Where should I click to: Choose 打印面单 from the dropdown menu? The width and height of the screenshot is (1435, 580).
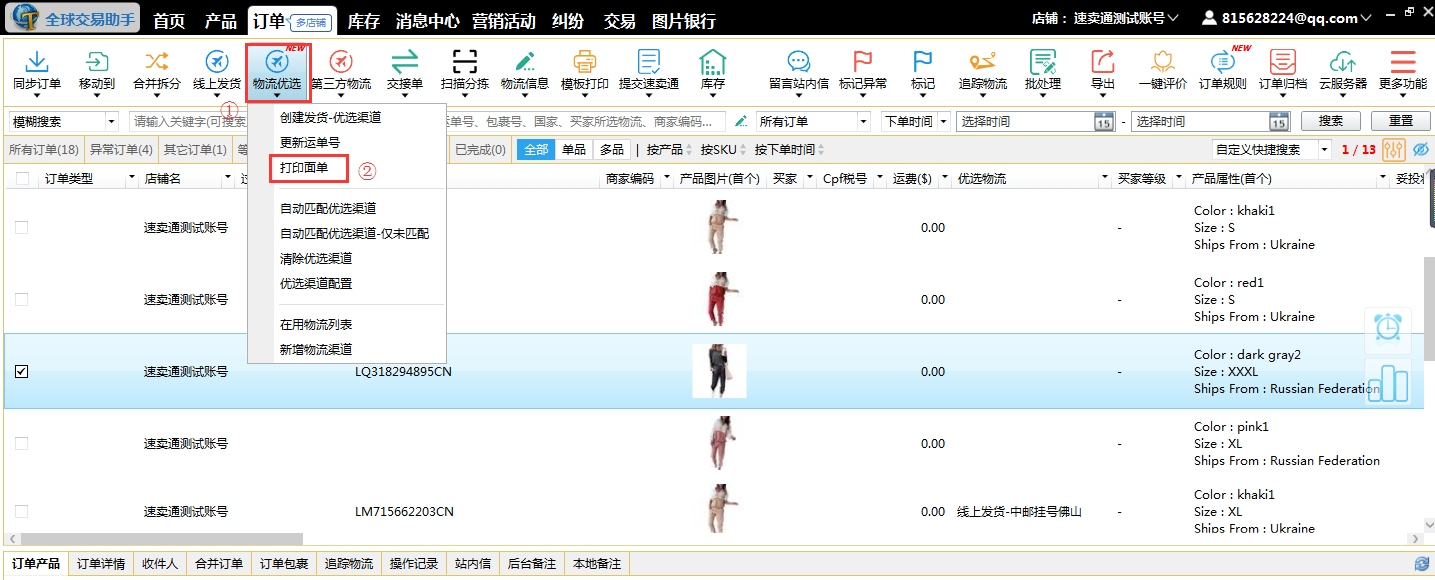pyautogui.click(x=304, y=168)
